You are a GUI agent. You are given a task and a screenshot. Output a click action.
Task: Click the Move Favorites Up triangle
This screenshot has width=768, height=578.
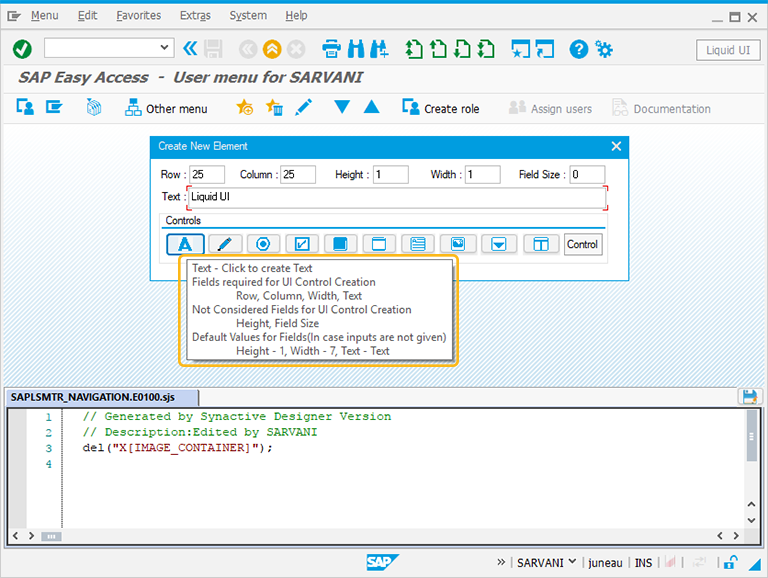click(372, 106)
